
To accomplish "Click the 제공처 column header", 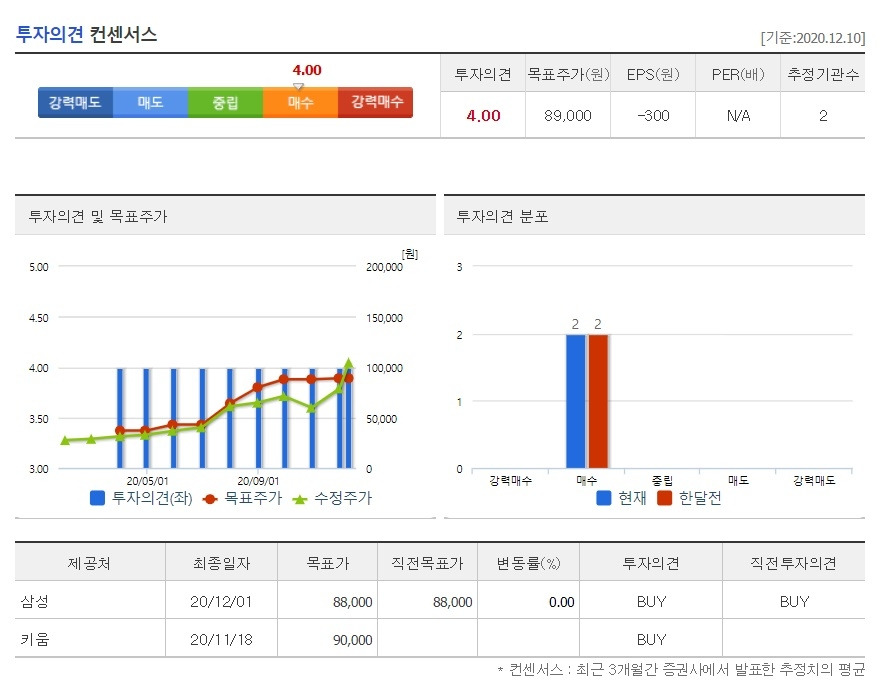I will (x=89, y=563).
